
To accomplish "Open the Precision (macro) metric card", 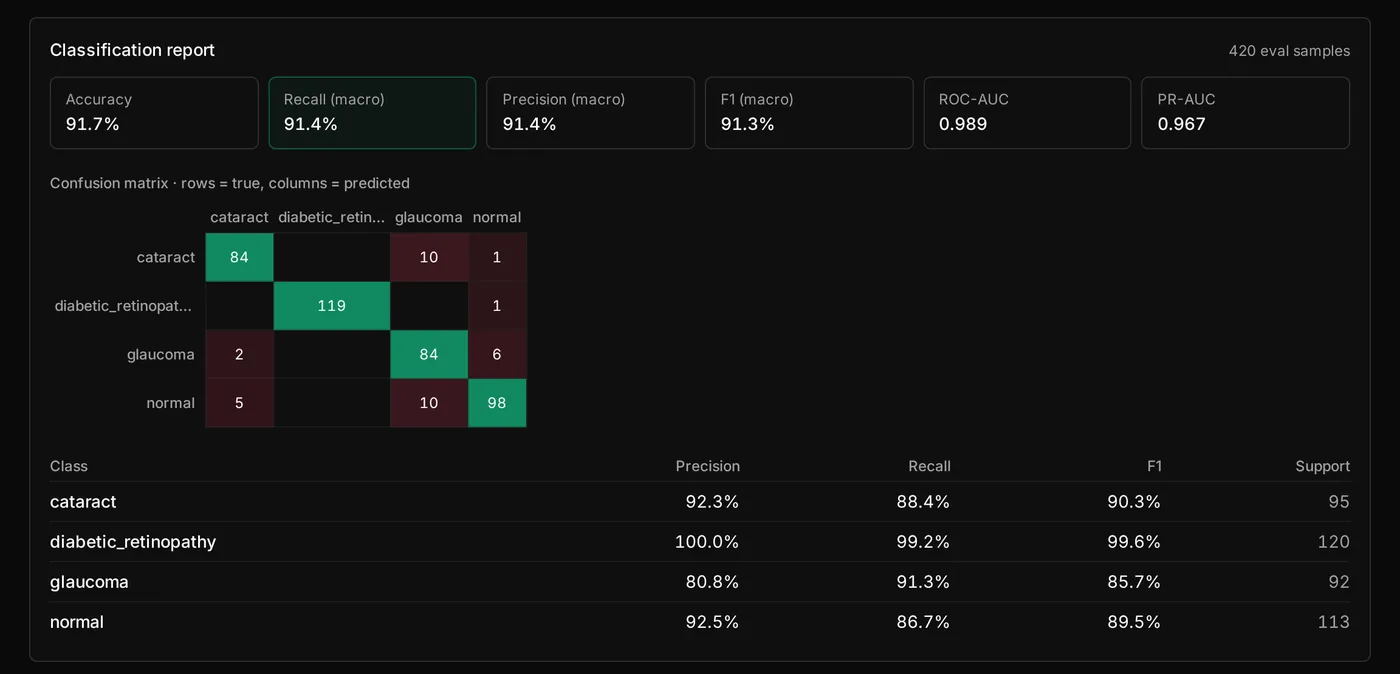I will 590,113.
